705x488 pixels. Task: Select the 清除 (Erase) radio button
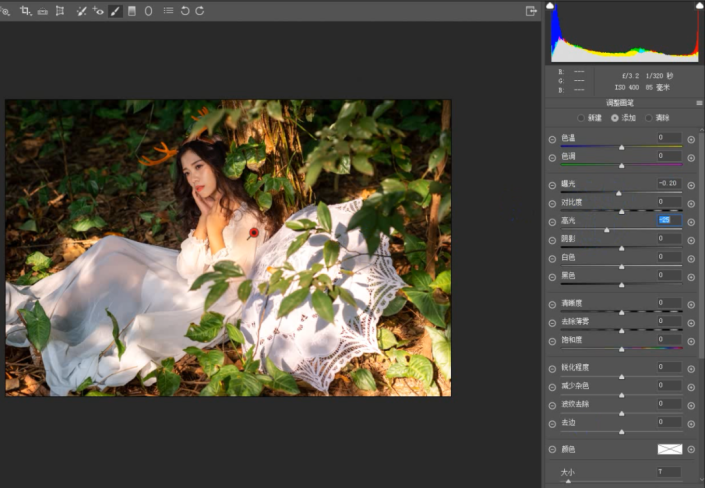(647, 118)
